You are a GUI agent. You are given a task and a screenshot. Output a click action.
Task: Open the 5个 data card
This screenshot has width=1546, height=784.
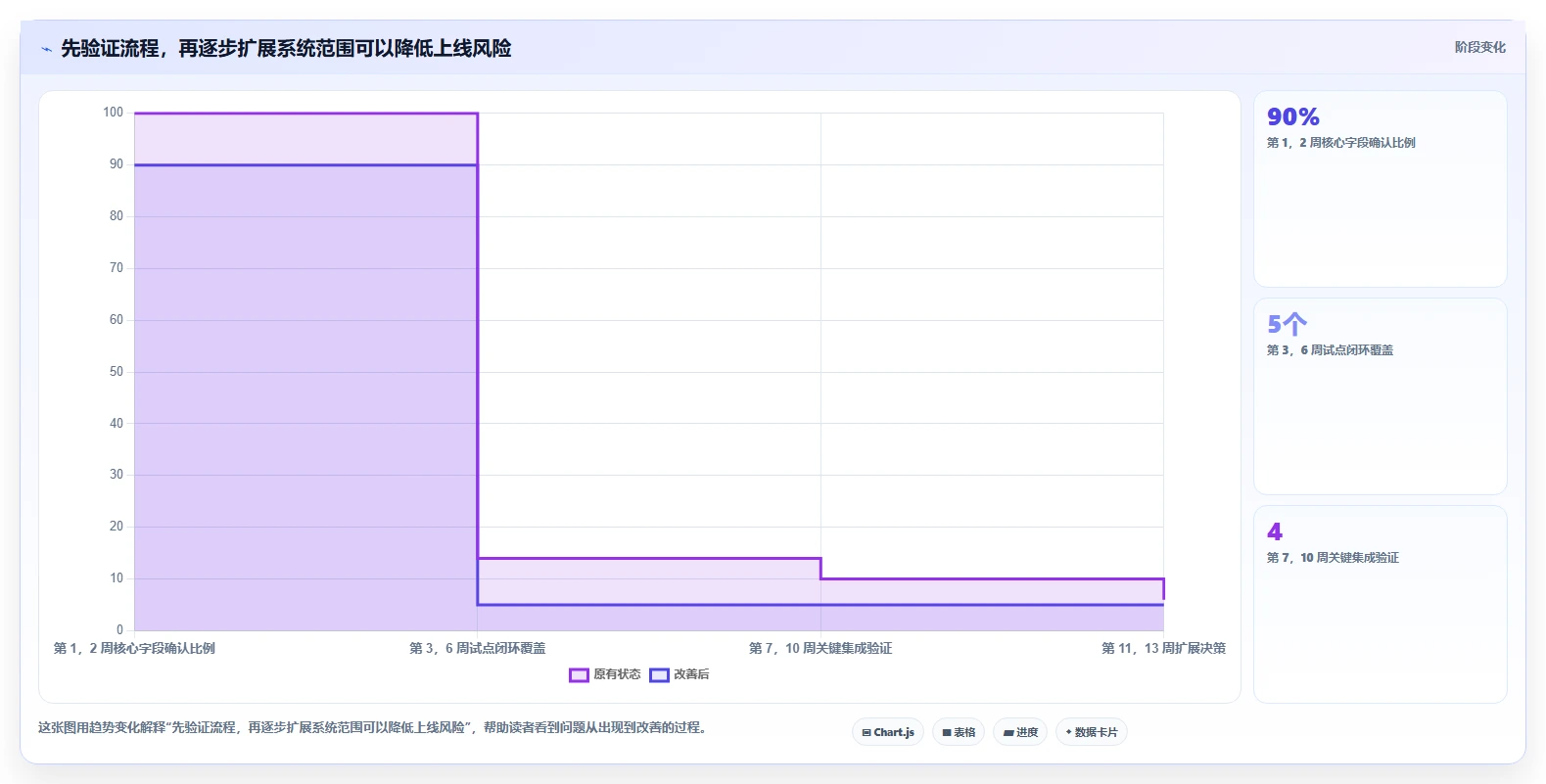pyautogui.click(x=1380, y=396)
